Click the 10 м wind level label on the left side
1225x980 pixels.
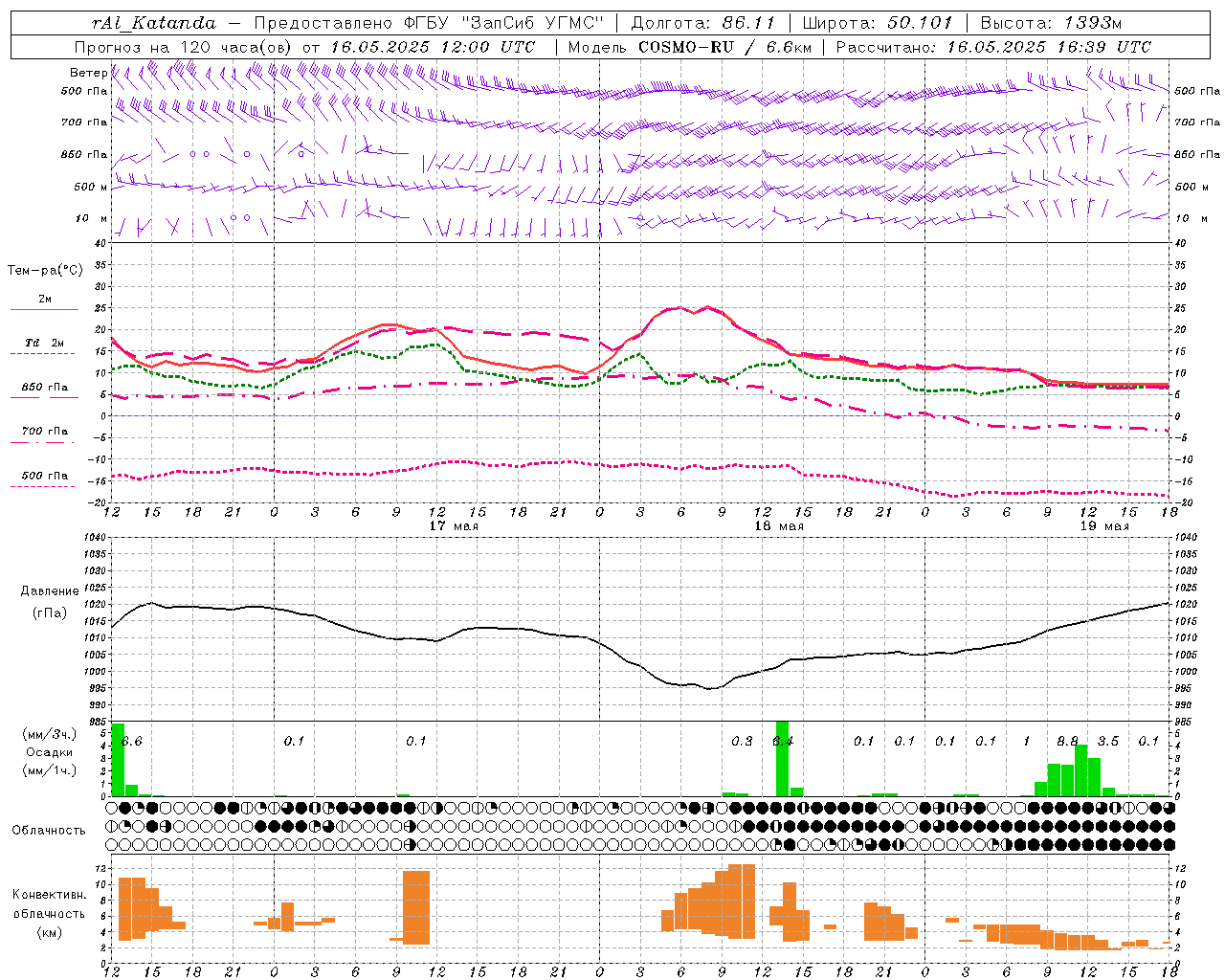tap(91, 218)
